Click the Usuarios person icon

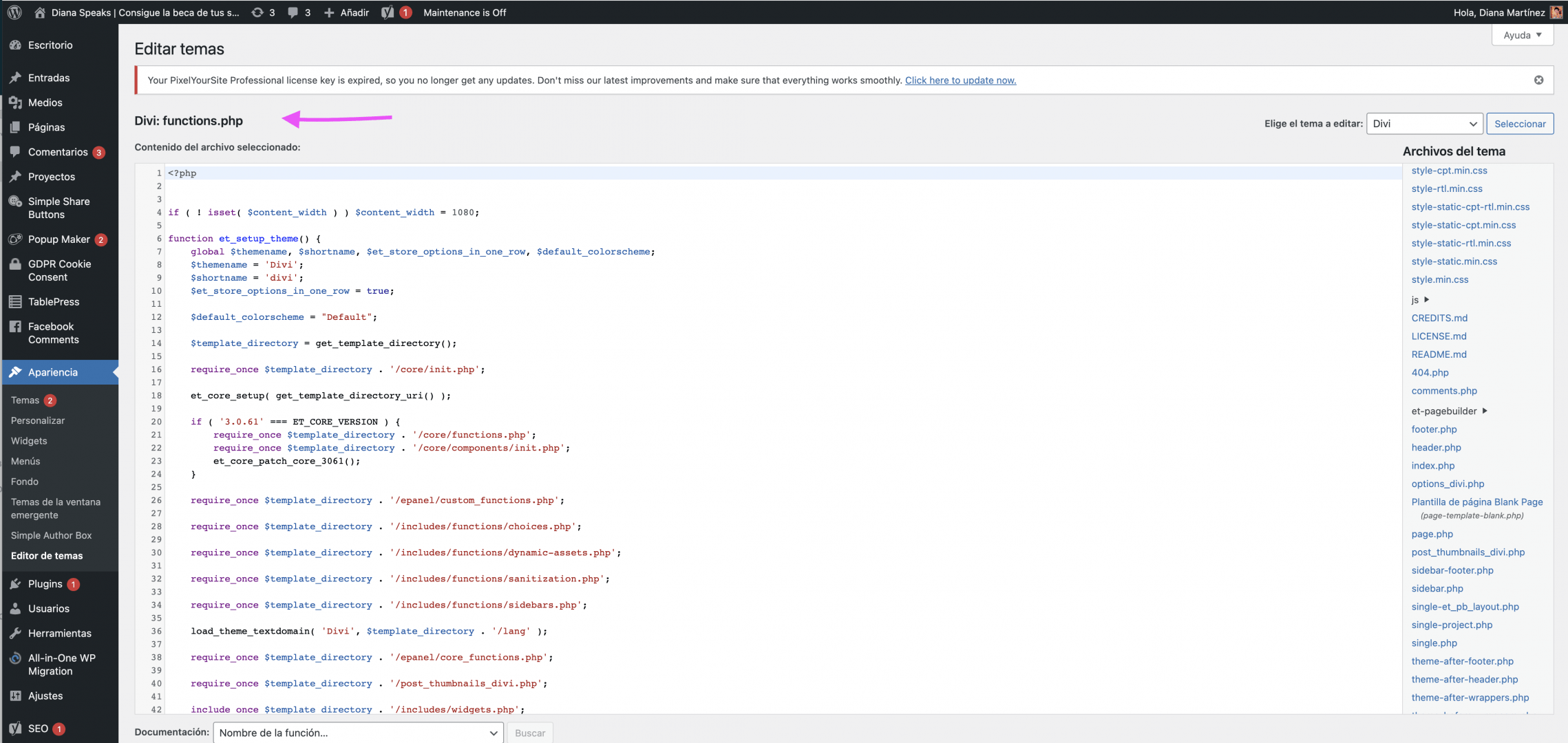15,609
